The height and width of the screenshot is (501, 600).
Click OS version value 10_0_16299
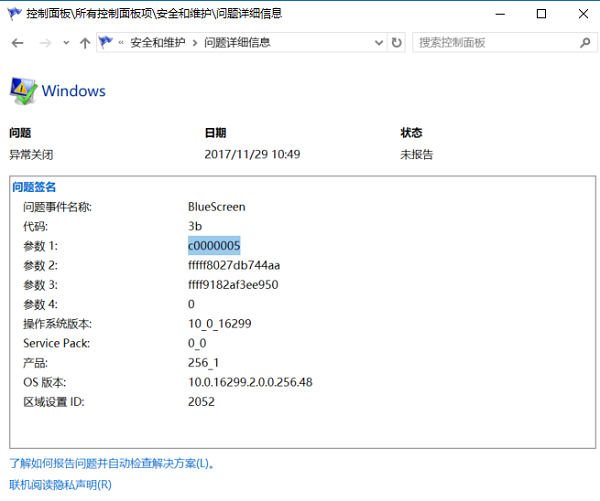tap(220, 324)
